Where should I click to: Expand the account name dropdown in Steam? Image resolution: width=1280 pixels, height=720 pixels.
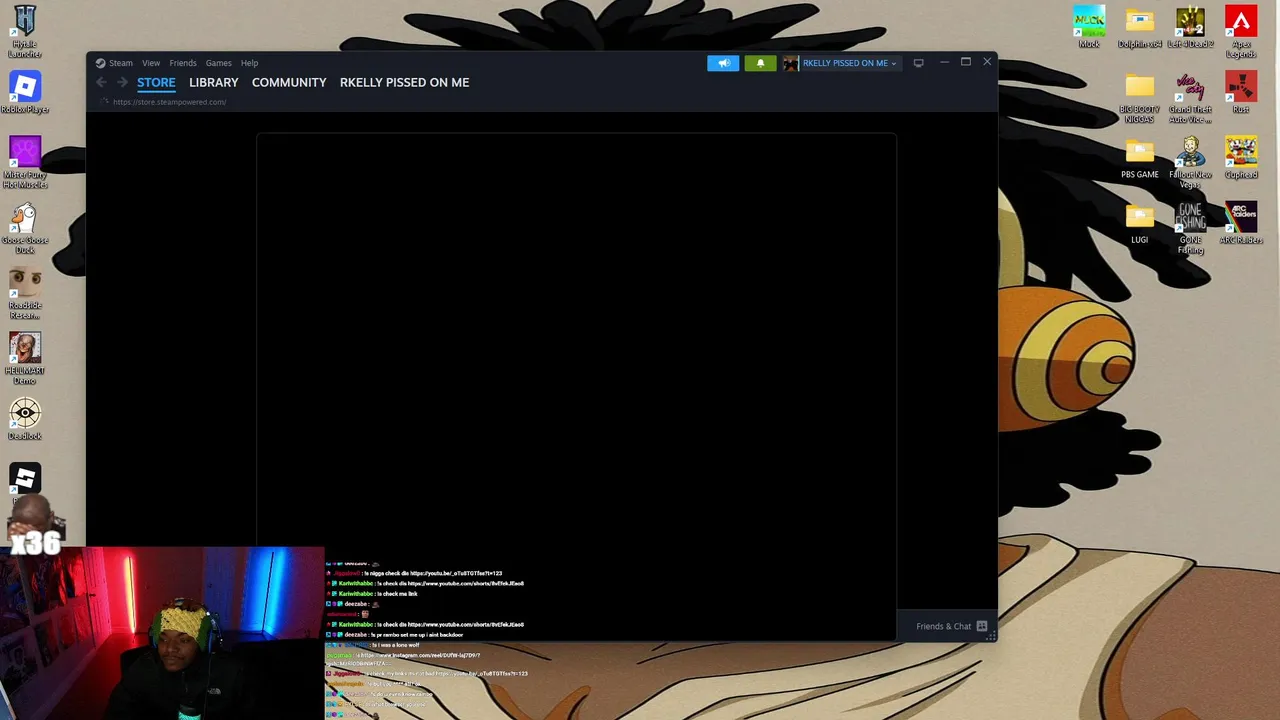tap(849, 63)
